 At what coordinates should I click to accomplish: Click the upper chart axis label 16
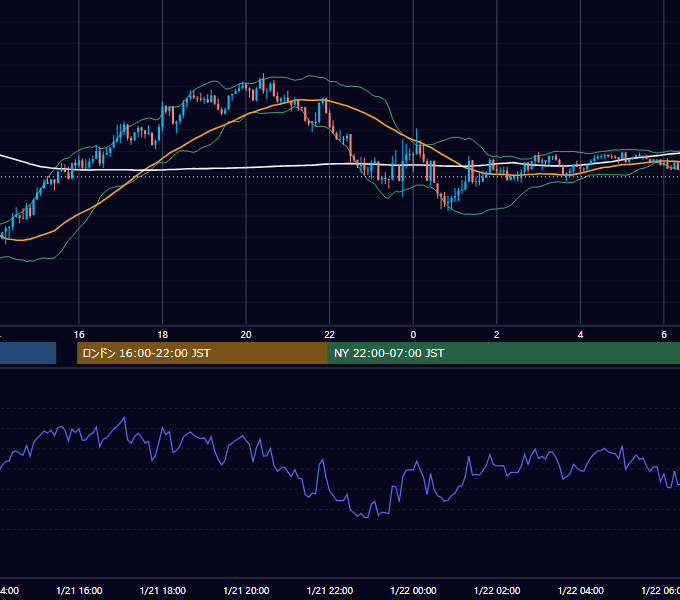click(79, 335)
